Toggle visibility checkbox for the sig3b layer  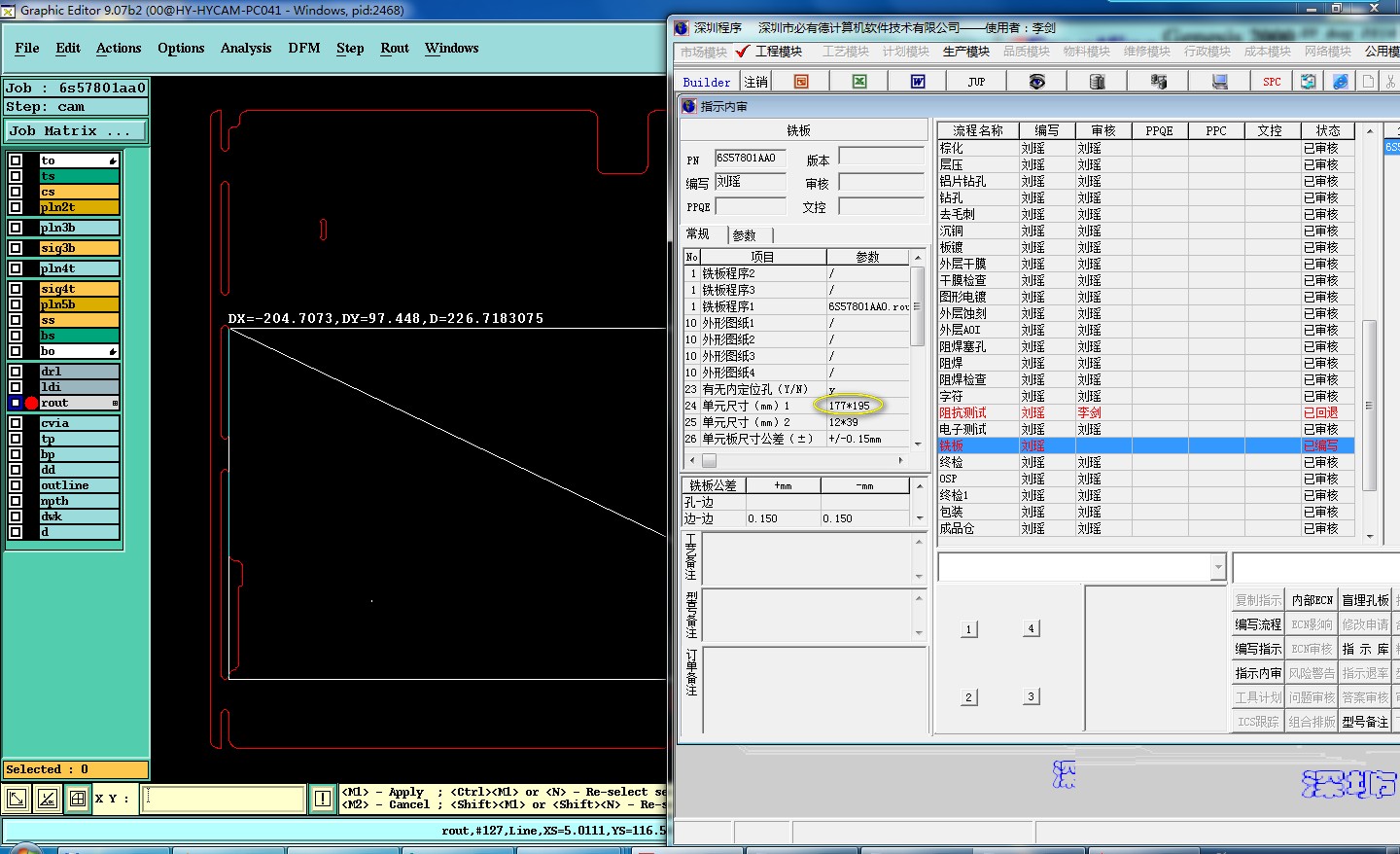coord(16,248)
